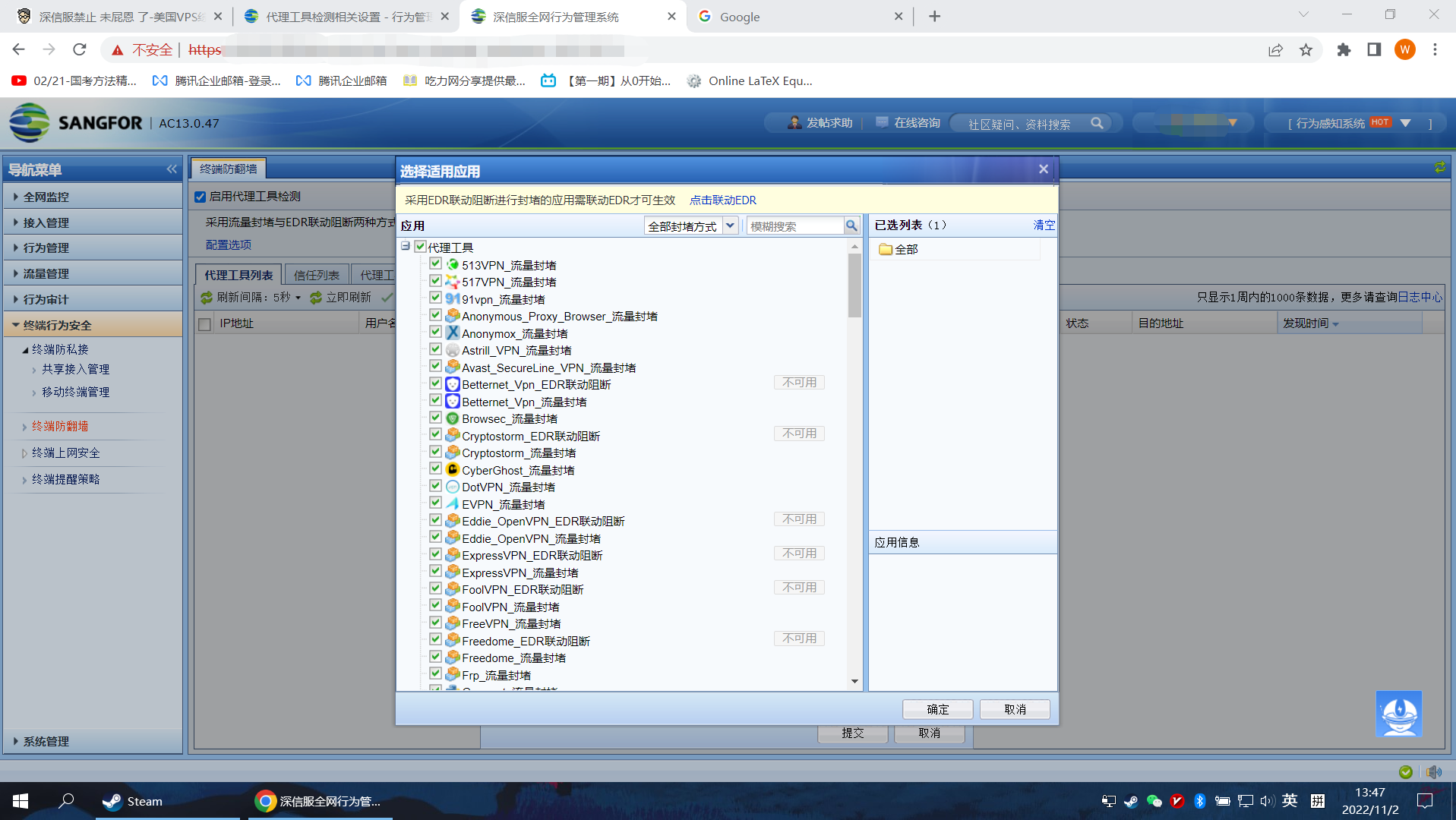Close the 选择适用应用 dialog with X icon
1456x820 pixels.
[x=1044, y=169]
